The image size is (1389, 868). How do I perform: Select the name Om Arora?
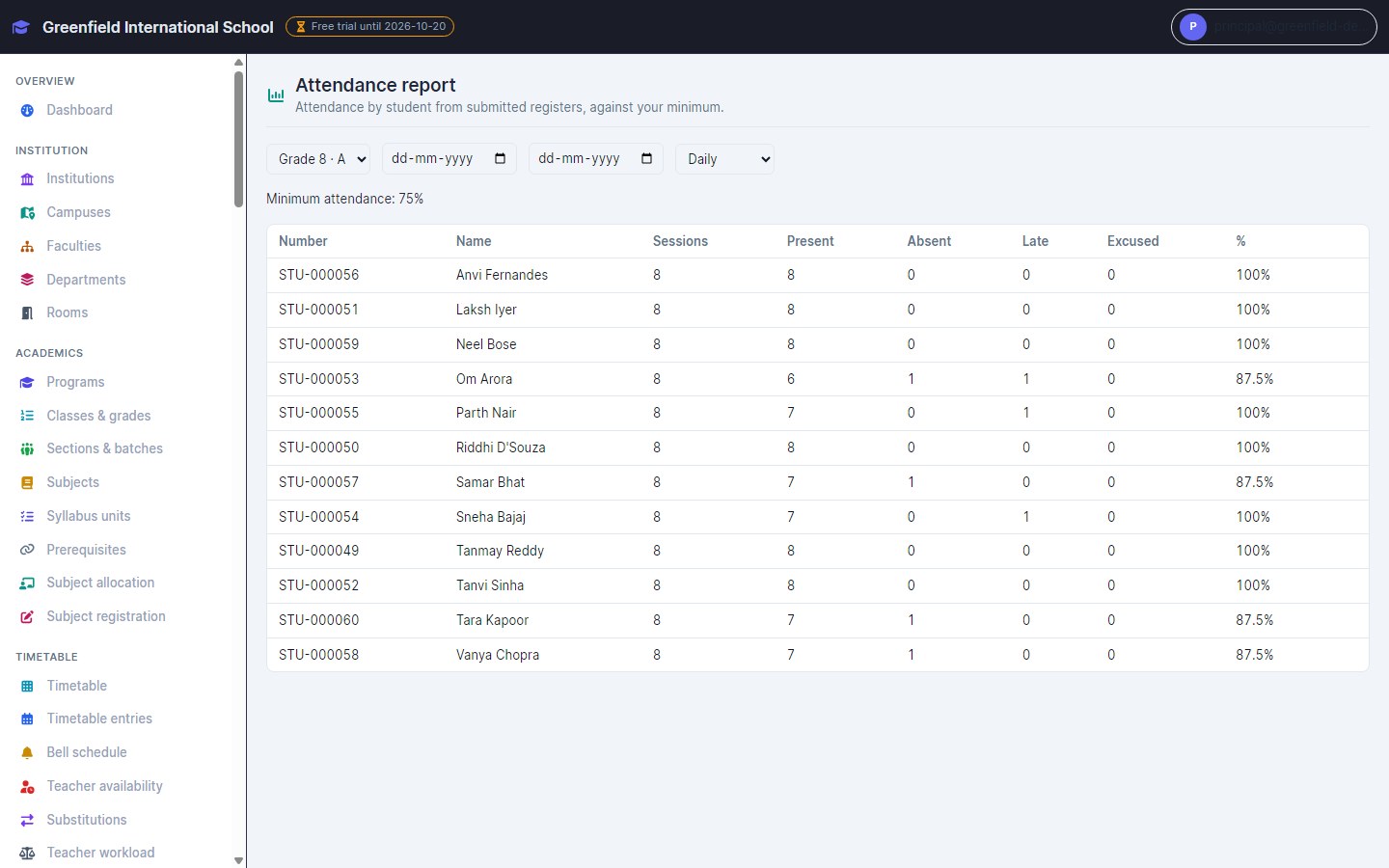tap(484, 379)
